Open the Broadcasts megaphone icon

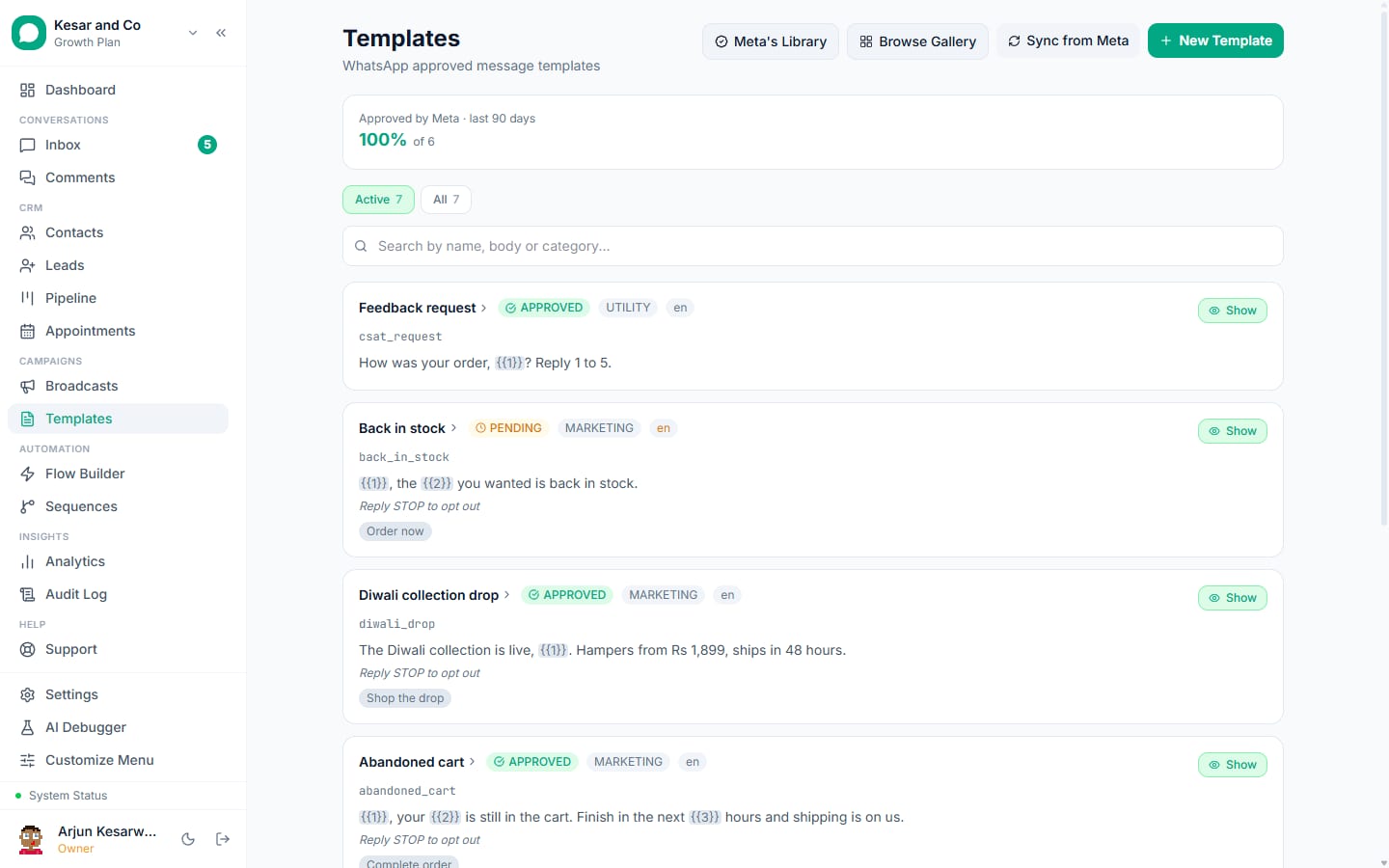[x=27, y=386]
